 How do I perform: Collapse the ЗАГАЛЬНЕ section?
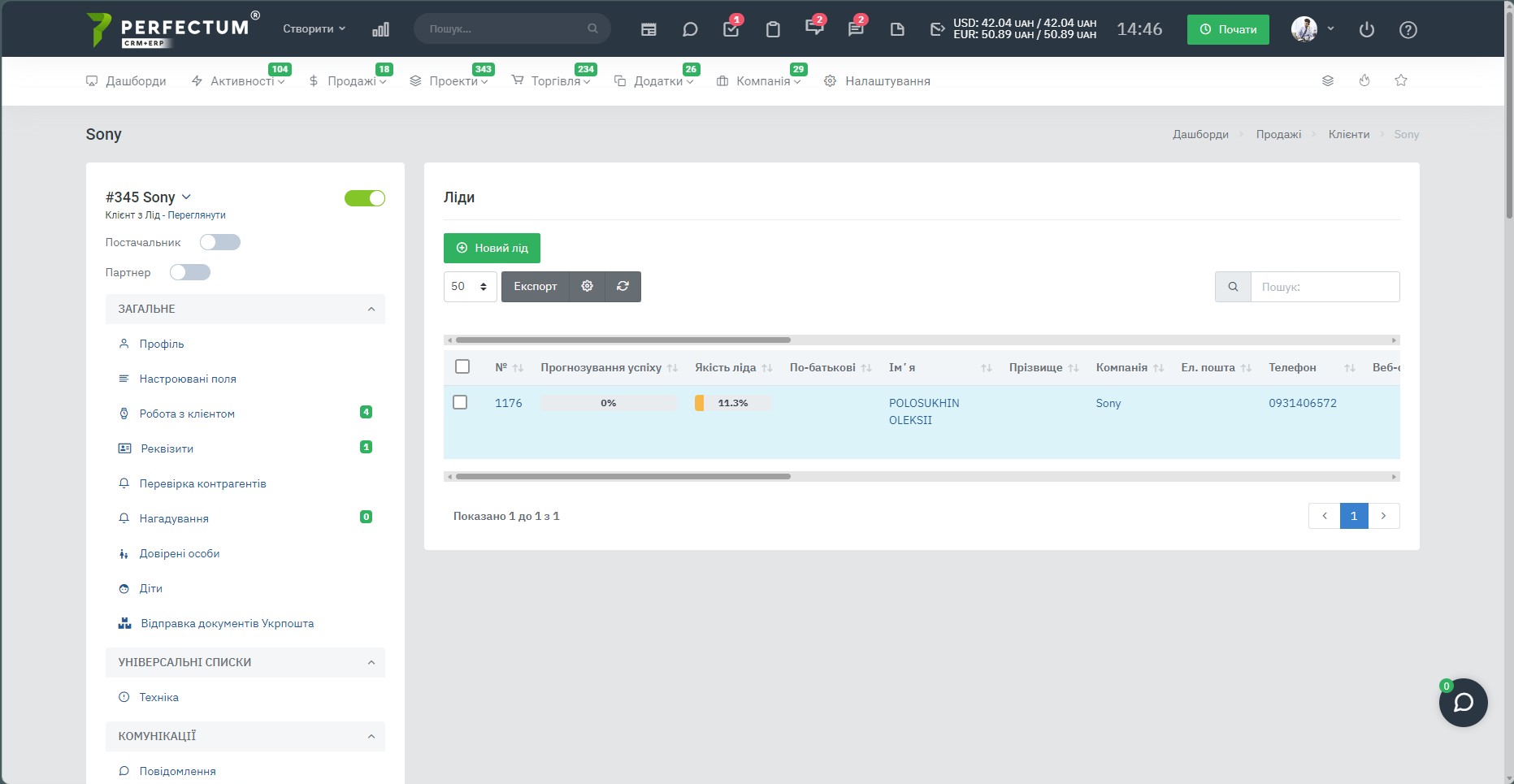(x=245, y=309)
